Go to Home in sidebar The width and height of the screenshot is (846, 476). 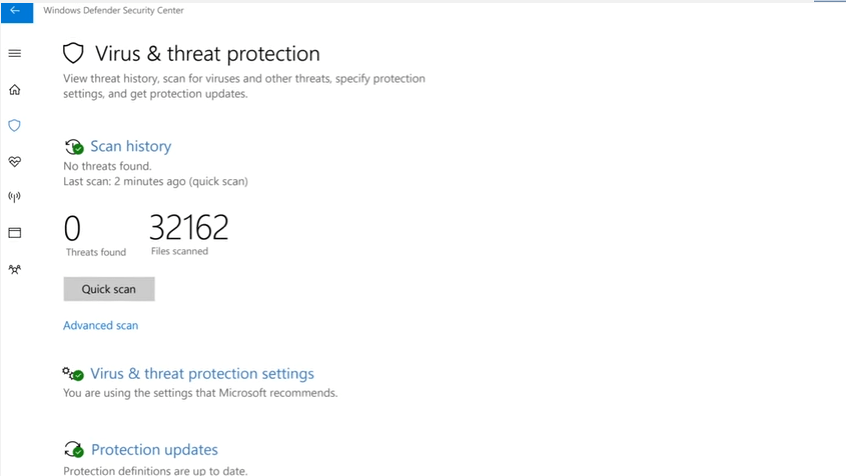coord(15,90)
